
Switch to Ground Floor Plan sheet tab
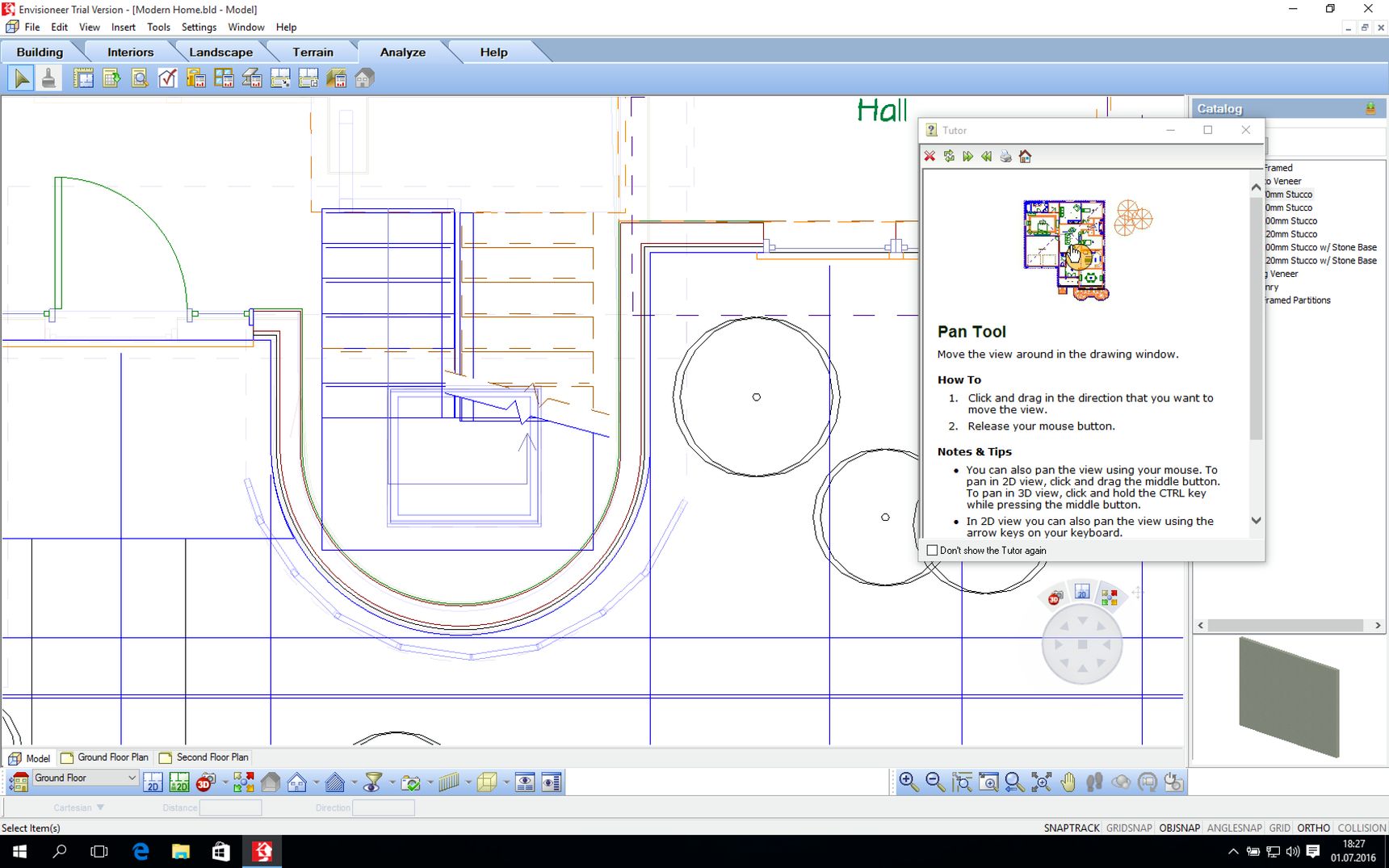click(105, 757)
